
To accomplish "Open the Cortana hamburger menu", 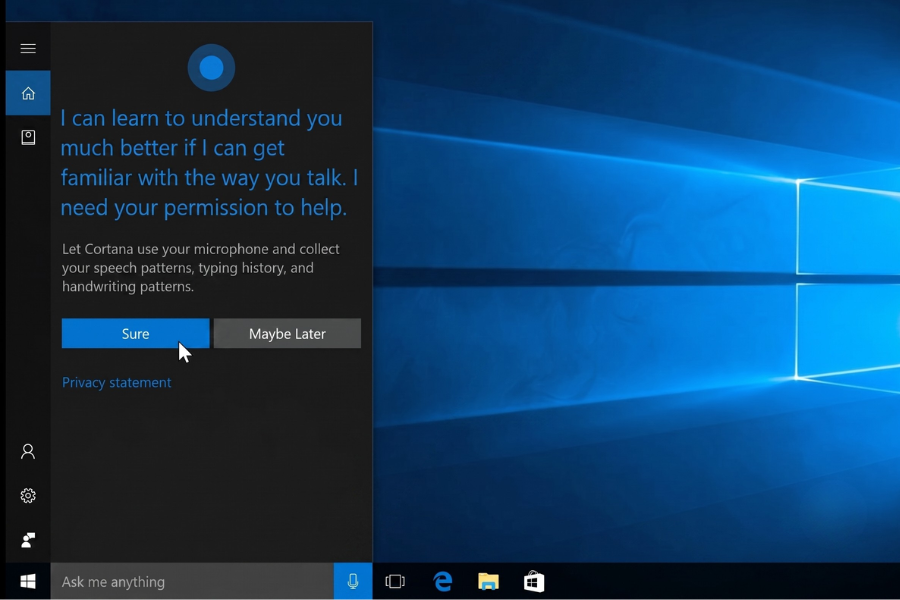I will (x=28, y=48).
